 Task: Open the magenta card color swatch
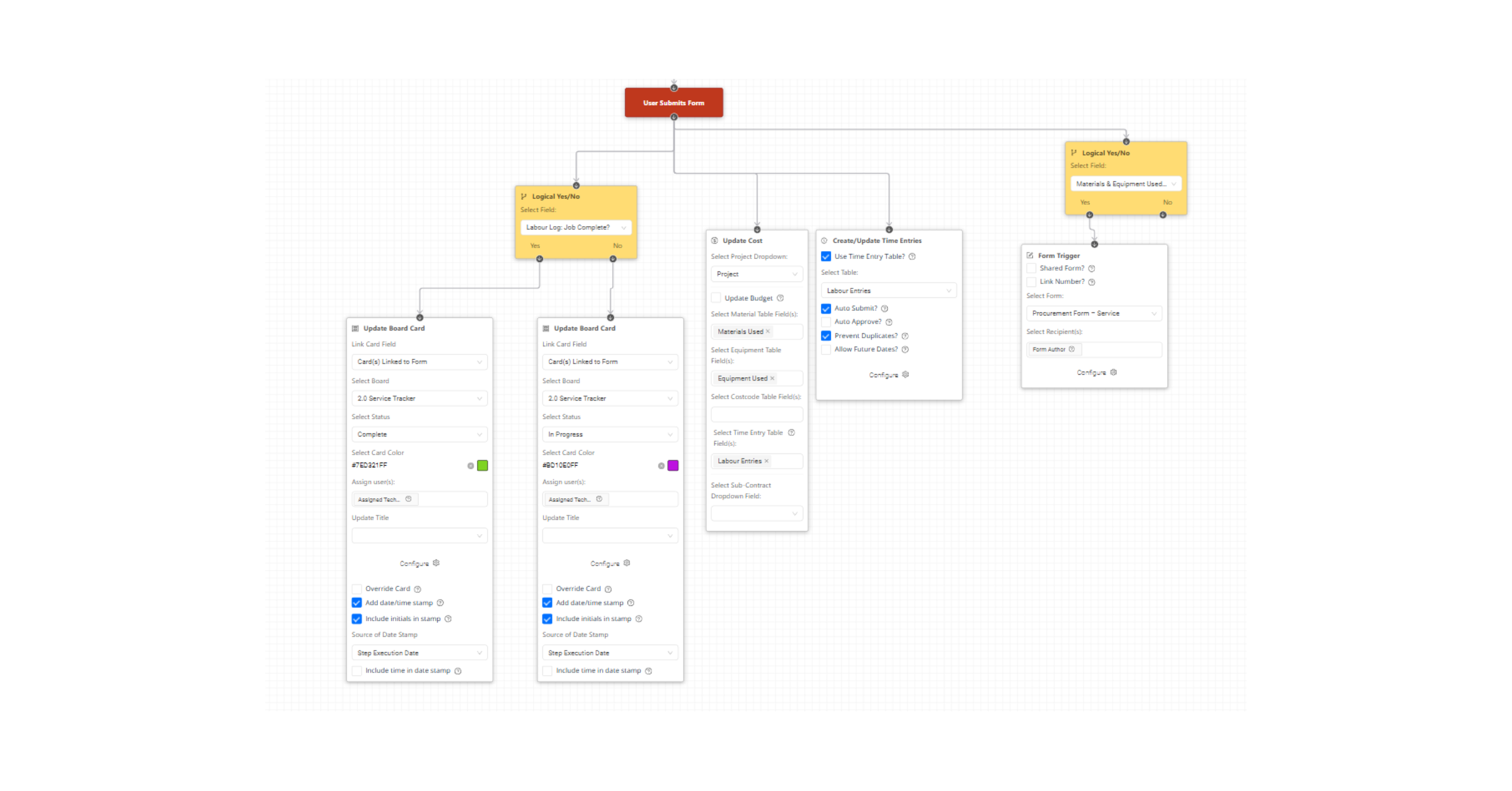[x=673, y=465]
